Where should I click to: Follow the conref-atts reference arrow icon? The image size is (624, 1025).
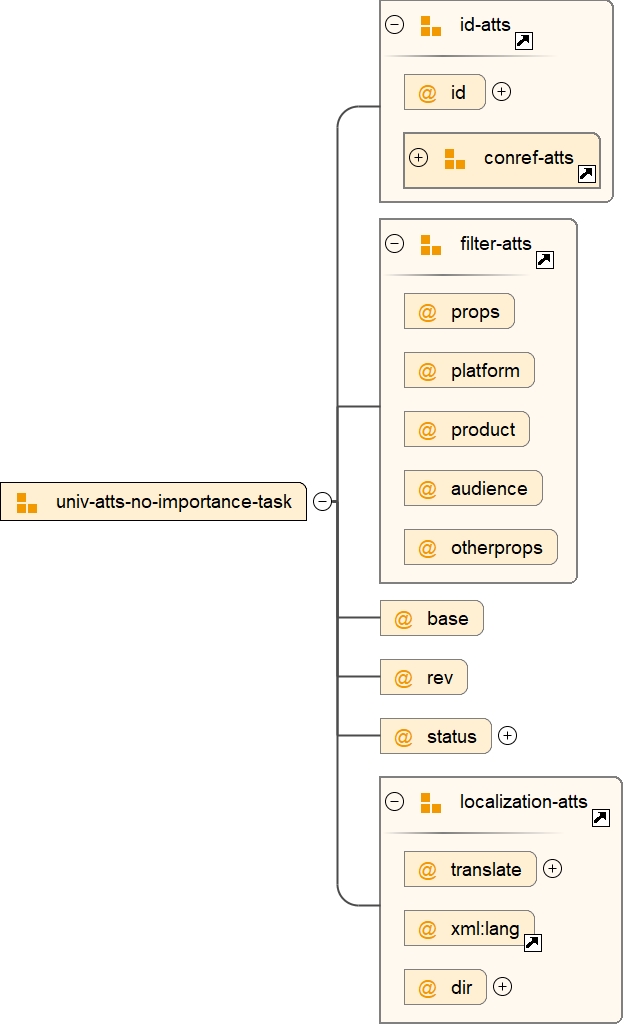pos(587,174)
